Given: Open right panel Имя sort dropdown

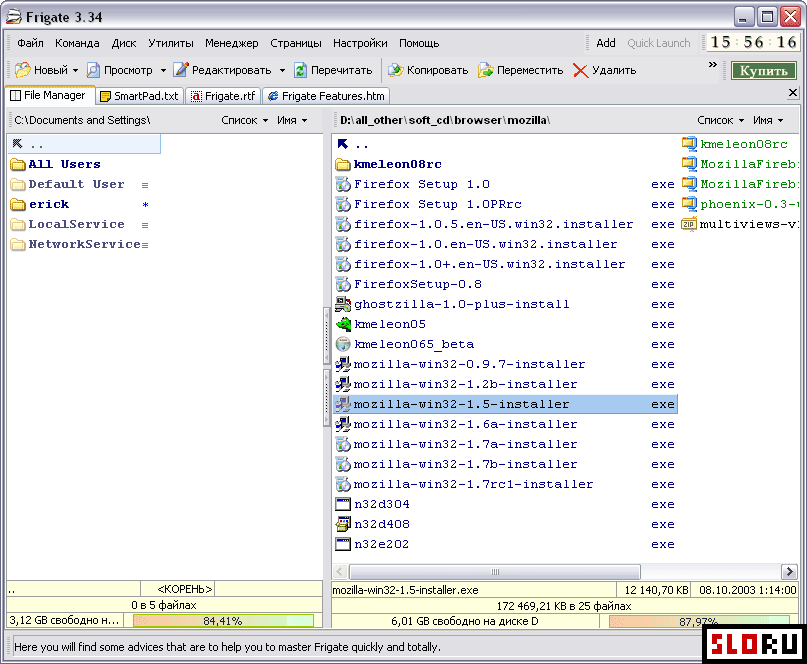Looking at the screenshot, I should coord(768,120).
